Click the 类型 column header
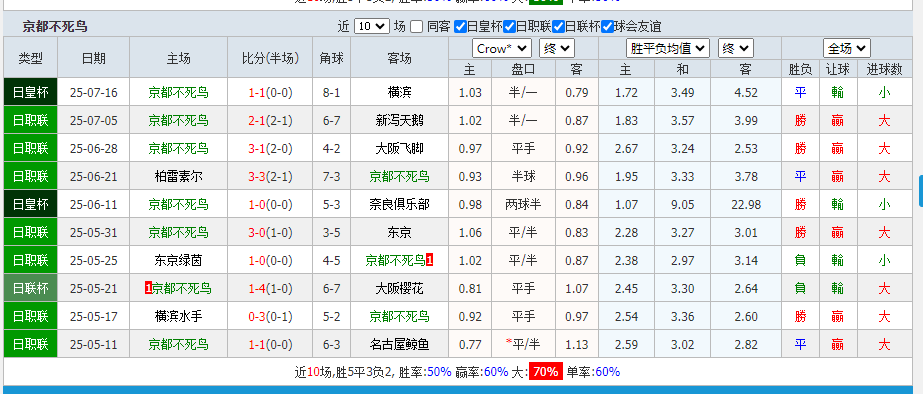This screenshot has height=394, width=923. pyautogui.click(x=31, y=58)
